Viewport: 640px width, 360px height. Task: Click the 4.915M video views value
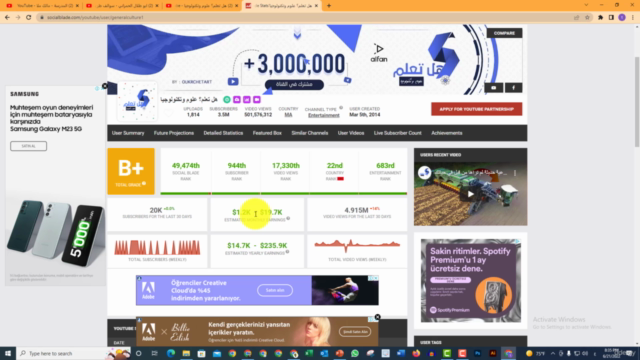click(356, 210)
